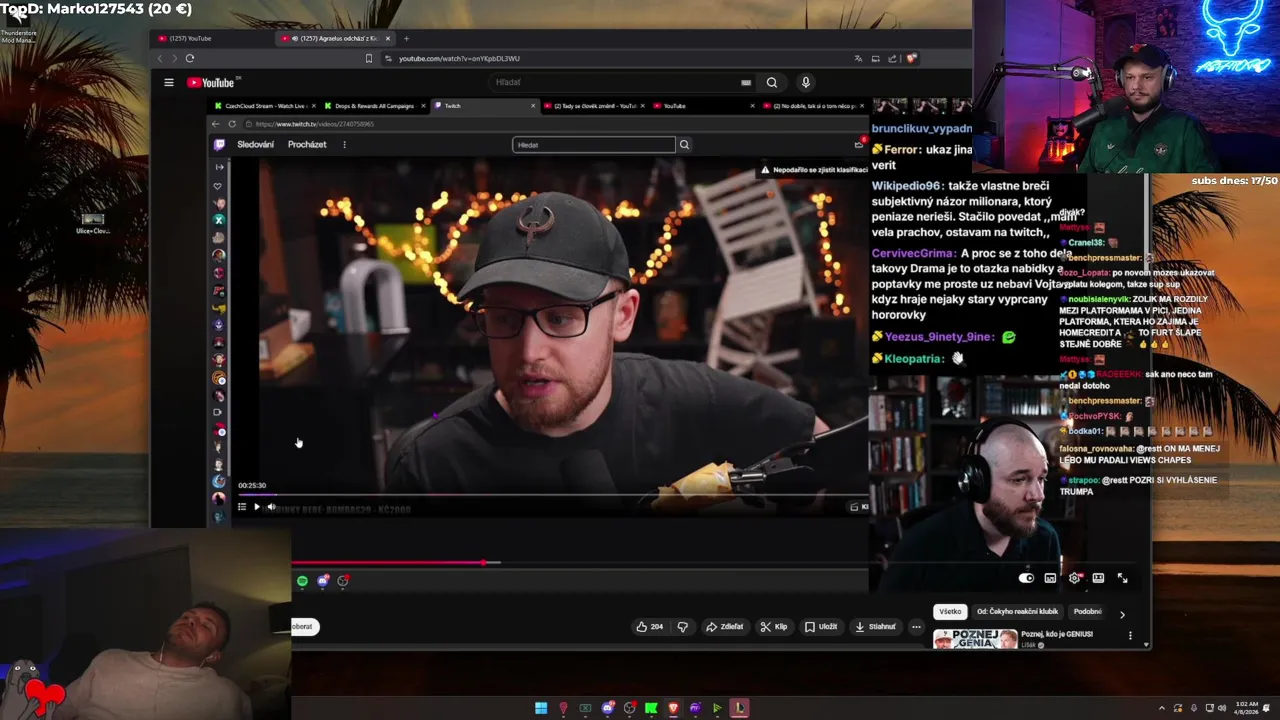The width and height of the screenshot is (1280, 720).
Task: Toggle YouTube subtitles button
Action: tap(1050, 578)
